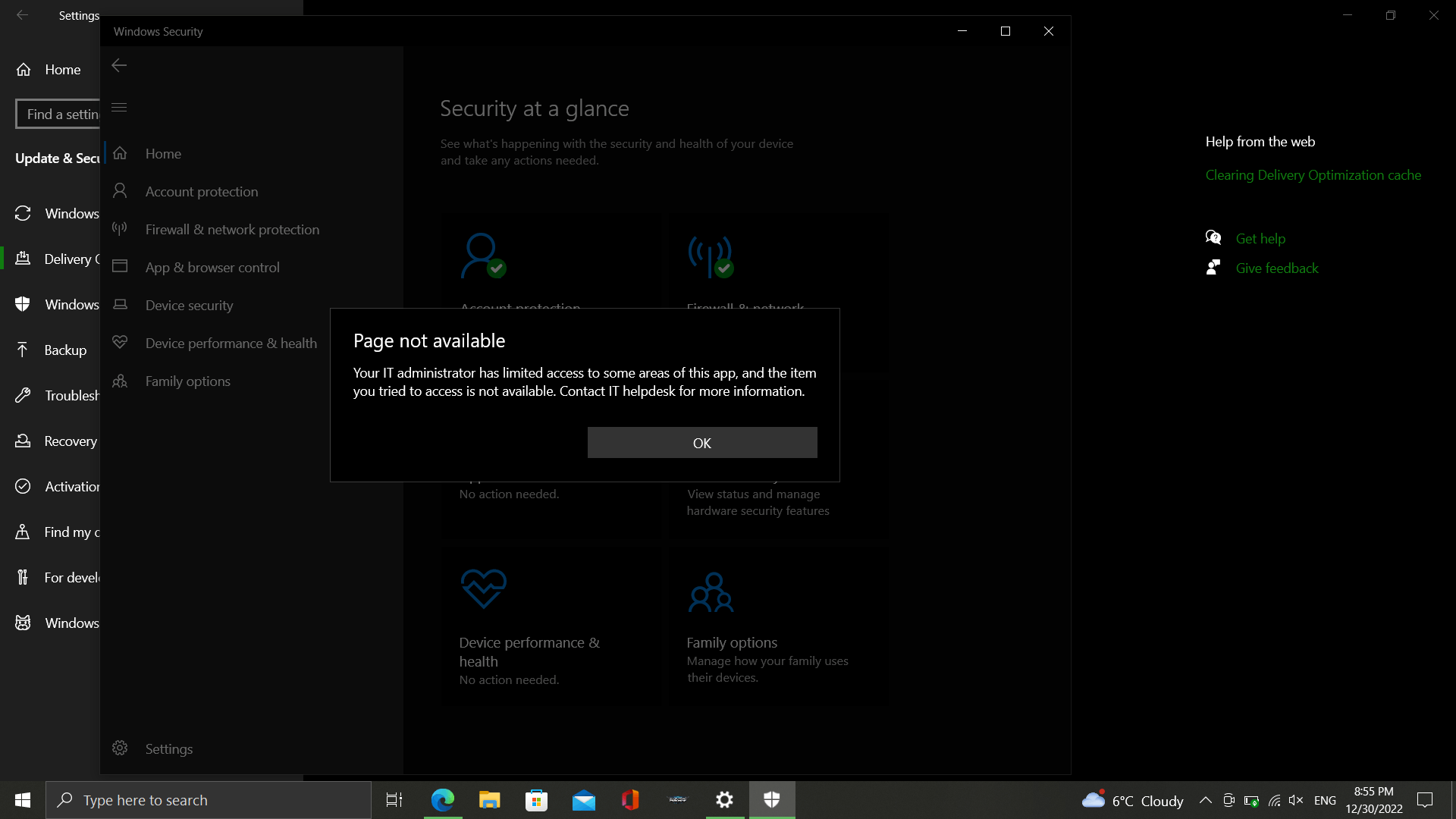Image resolution: width=1456 pixels, height=819 pixels.
Task: Maximize the Windows Security window
Action: (1006, 31)
